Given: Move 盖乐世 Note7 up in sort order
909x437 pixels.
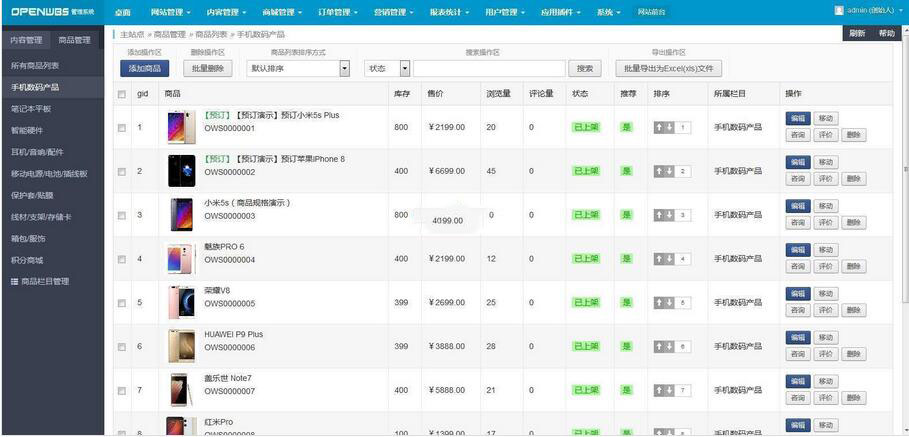Looking at the screenshot, I should click(659, 391).
